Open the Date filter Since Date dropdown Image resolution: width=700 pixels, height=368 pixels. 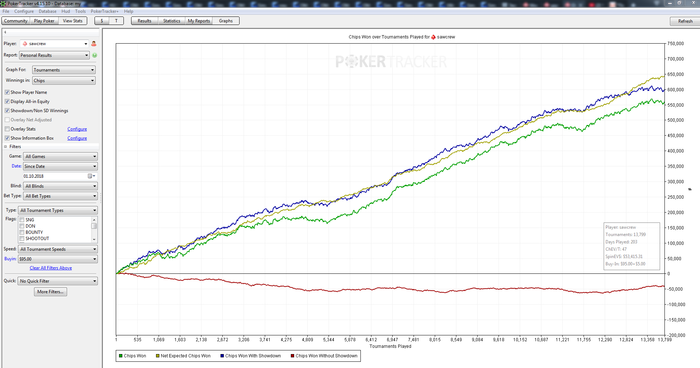click(x=60, y=167)
